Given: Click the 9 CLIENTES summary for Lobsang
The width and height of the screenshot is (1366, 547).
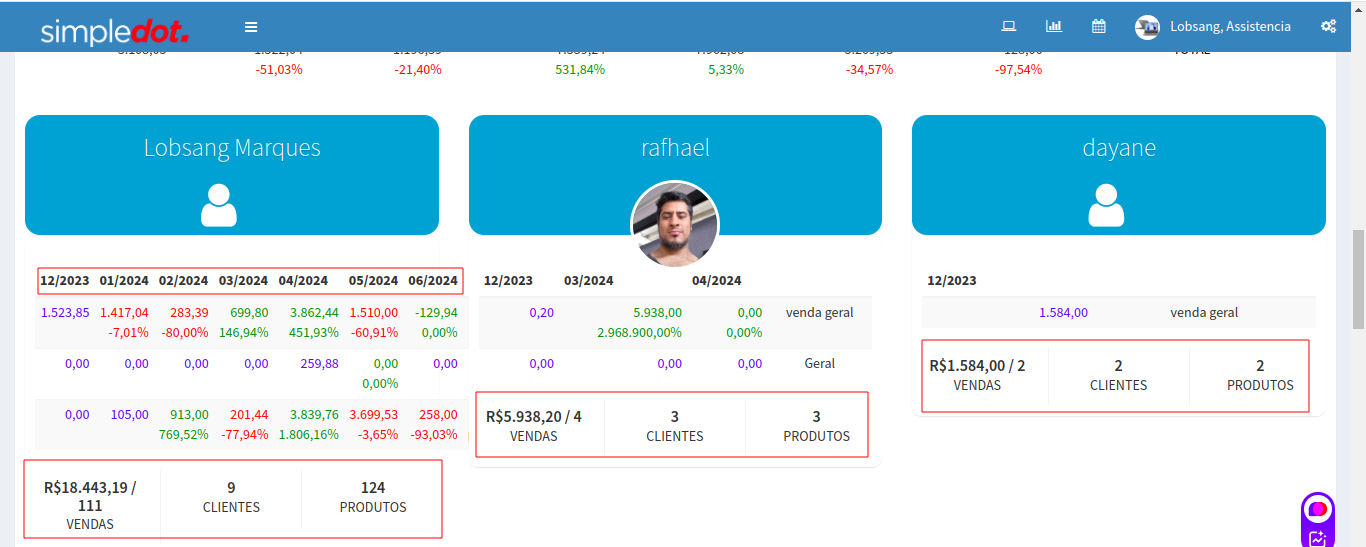Looking at the screenshot, I should tap(231, 497).
